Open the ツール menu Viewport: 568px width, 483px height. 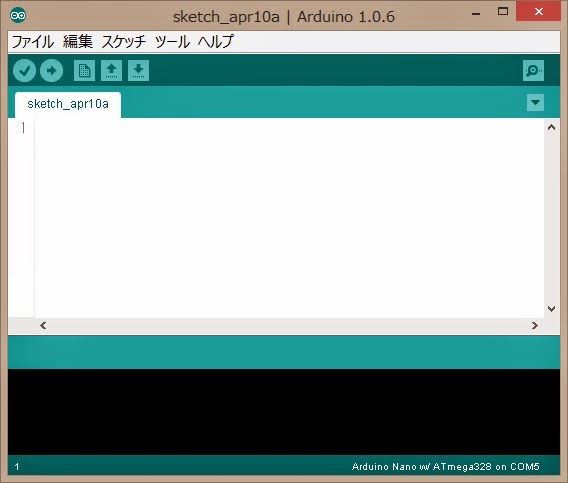coord(172,42)
